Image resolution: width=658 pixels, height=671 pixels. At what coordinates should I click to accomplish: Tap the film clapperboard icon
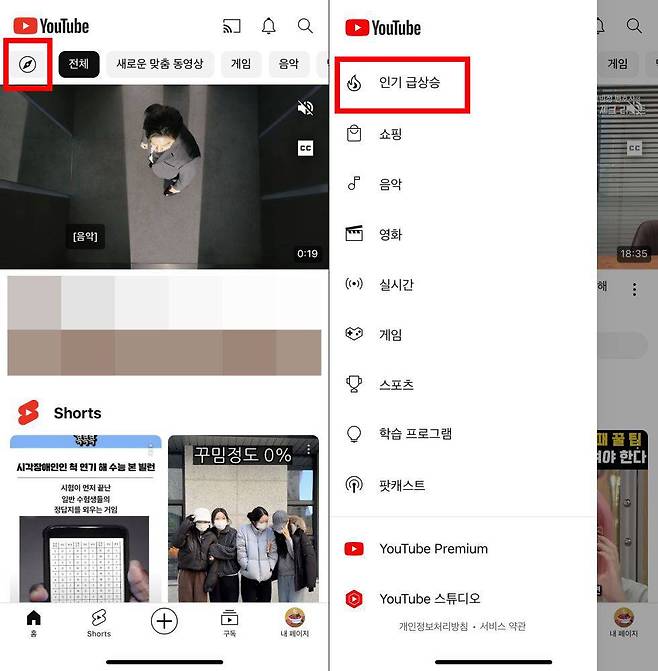point(354,234)
